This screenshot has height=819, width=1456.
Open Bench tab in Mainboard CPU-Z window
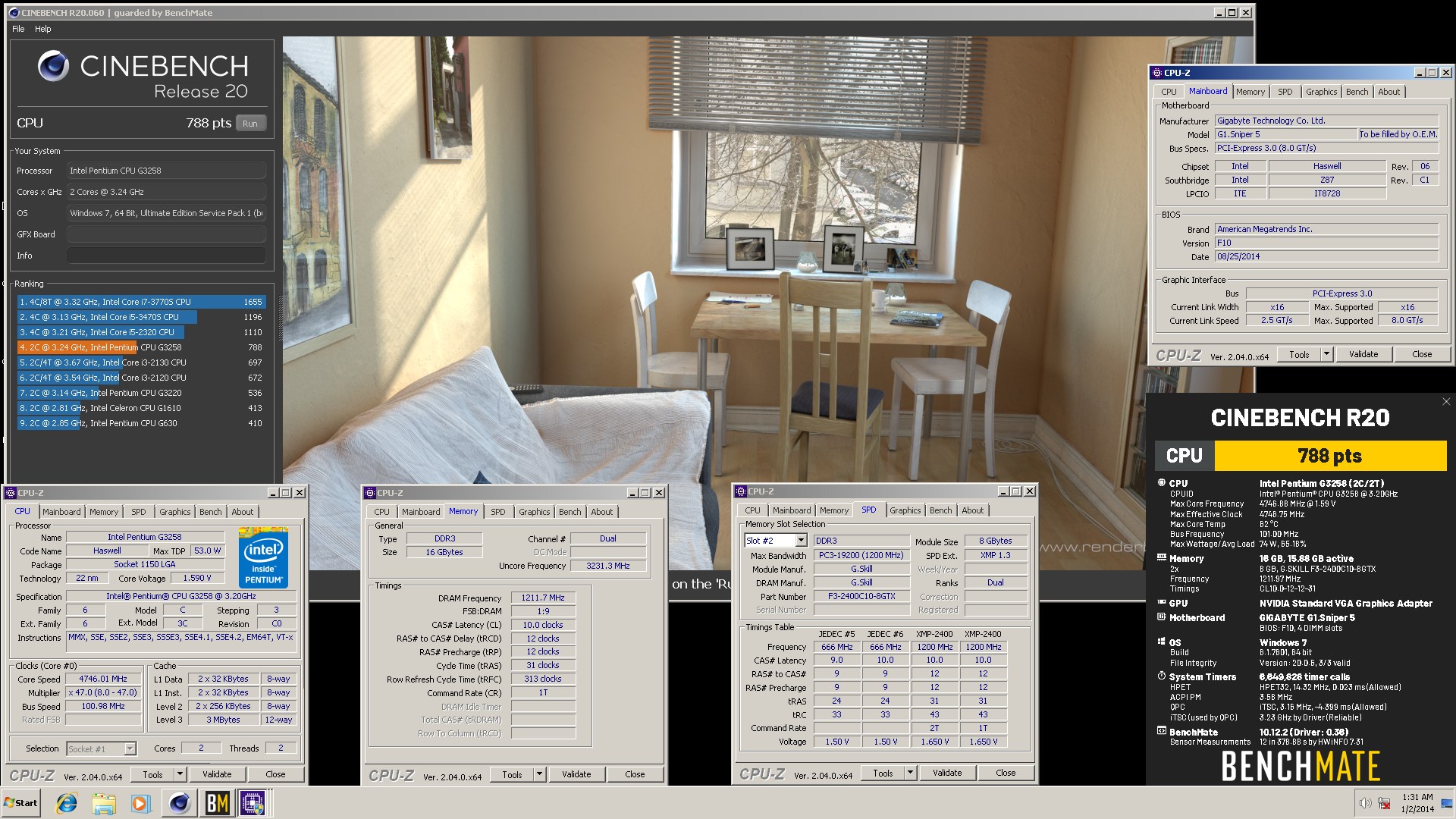[x=1357, y=92]
